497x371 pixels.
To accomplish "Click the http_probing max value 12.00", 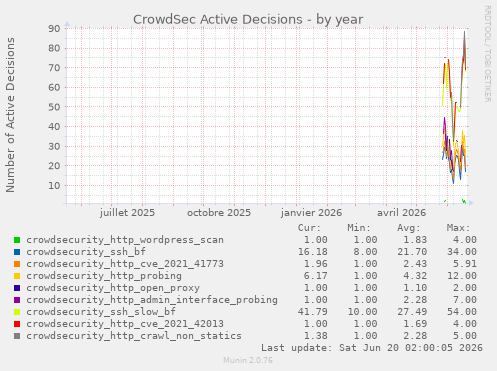I will point(462,276).
